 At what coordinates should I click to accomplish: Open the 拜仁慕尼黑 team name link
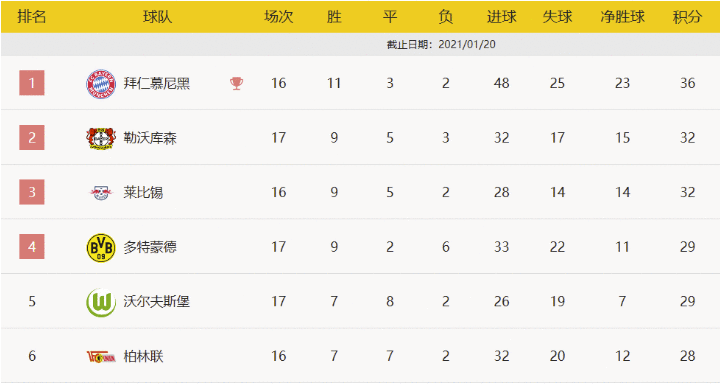157,84
